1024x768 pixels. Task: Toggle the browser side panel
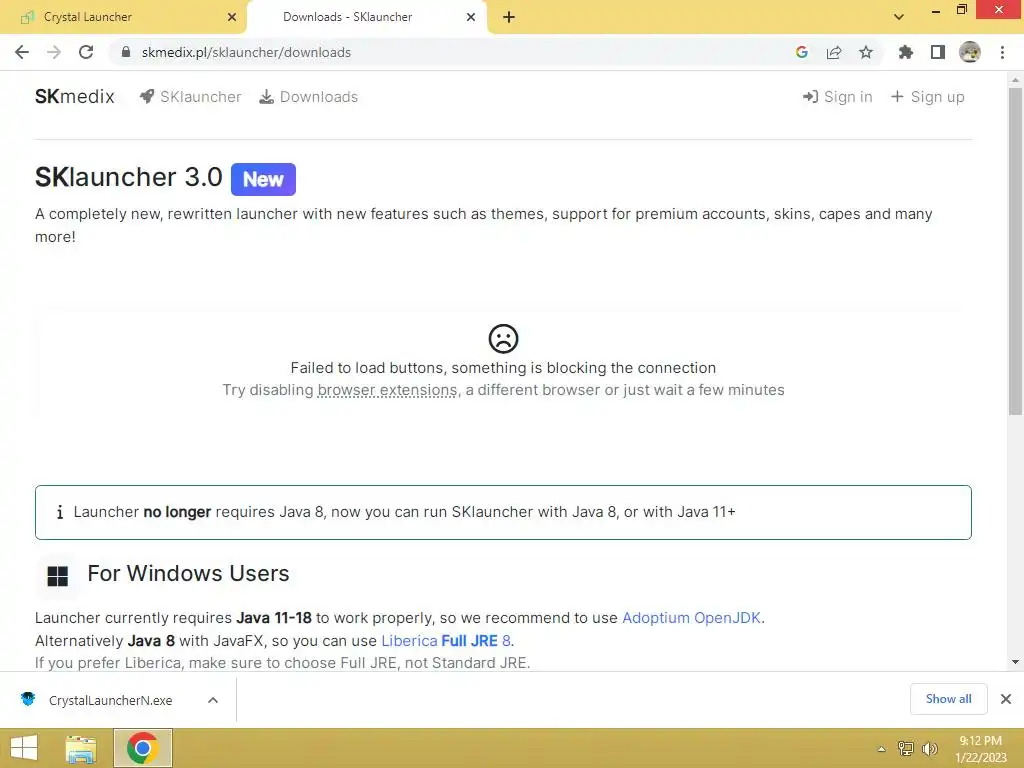click(938, 52)
